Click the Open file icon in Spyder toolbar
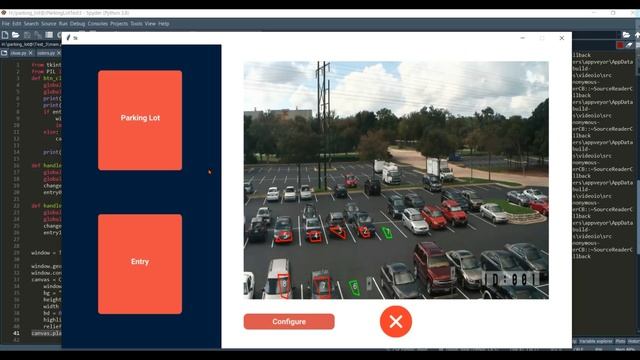The width and height of the screenshot is (640, 360). 16,35
